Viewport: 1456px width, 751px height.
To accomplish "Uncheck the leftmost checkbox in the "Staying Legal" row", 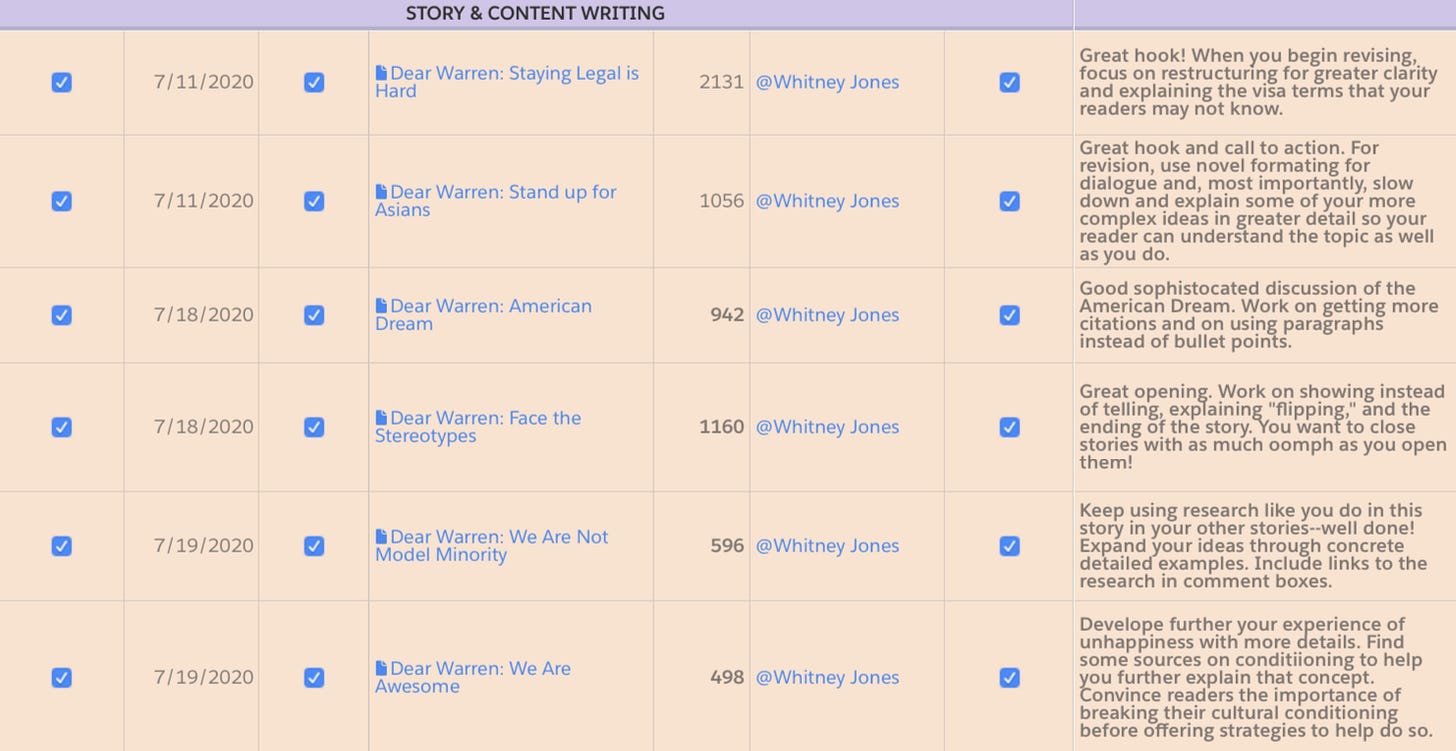I will click(x=61, y=82).
